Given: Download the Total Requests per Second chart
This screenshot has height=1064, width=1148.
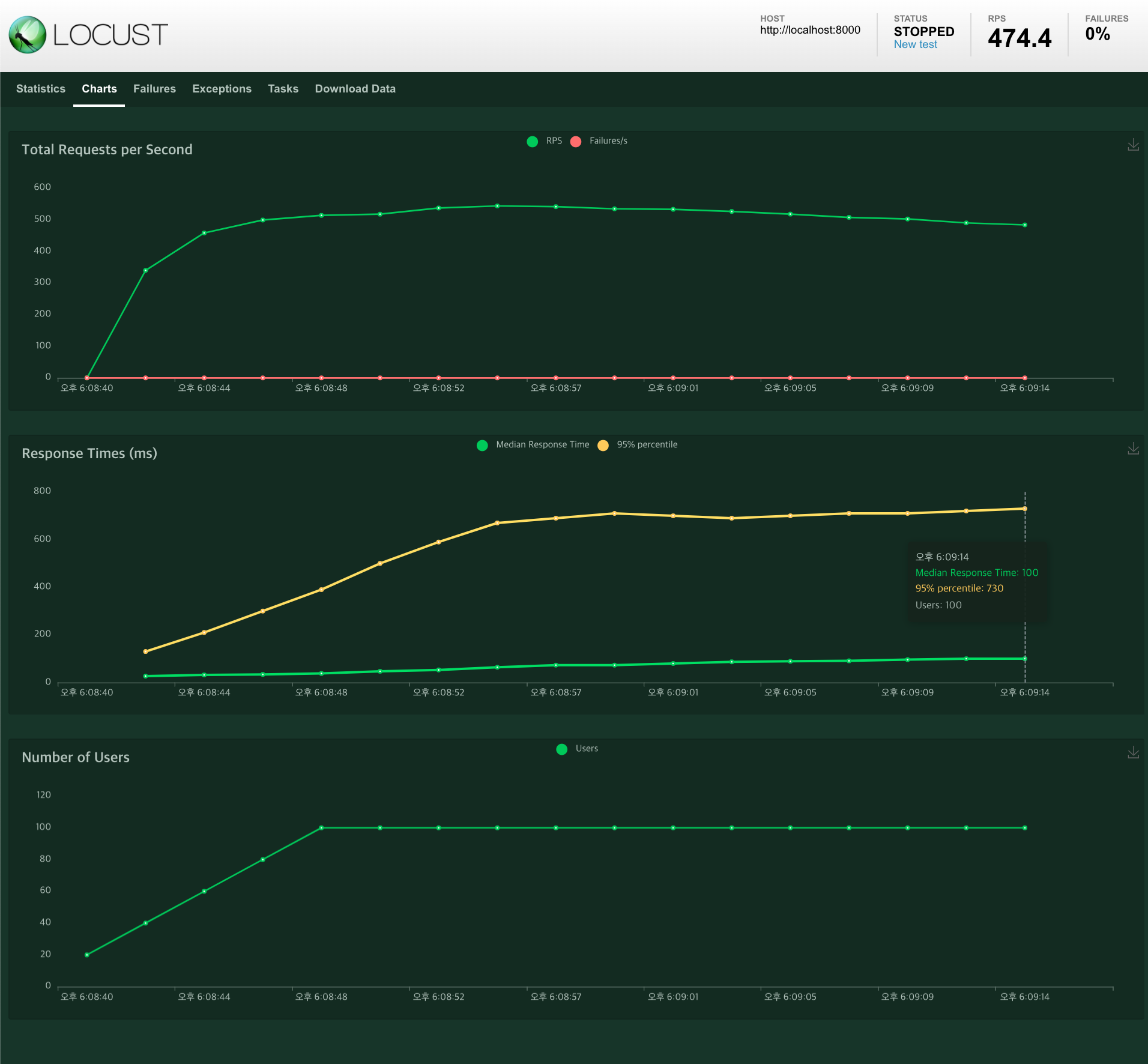Looking at the screenshot, I should 1133,145.
